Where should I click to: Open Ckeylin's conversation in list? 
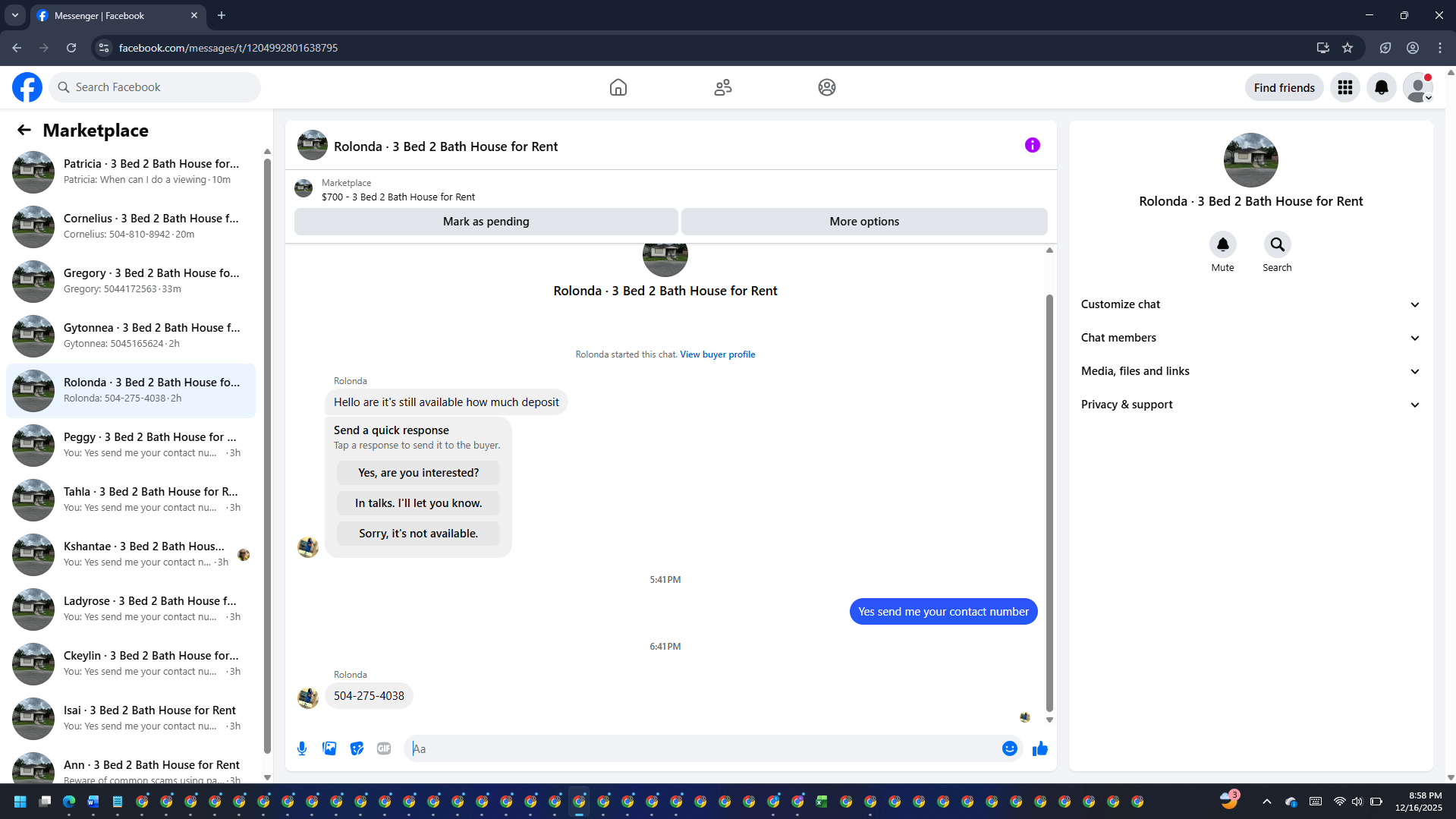131,663
